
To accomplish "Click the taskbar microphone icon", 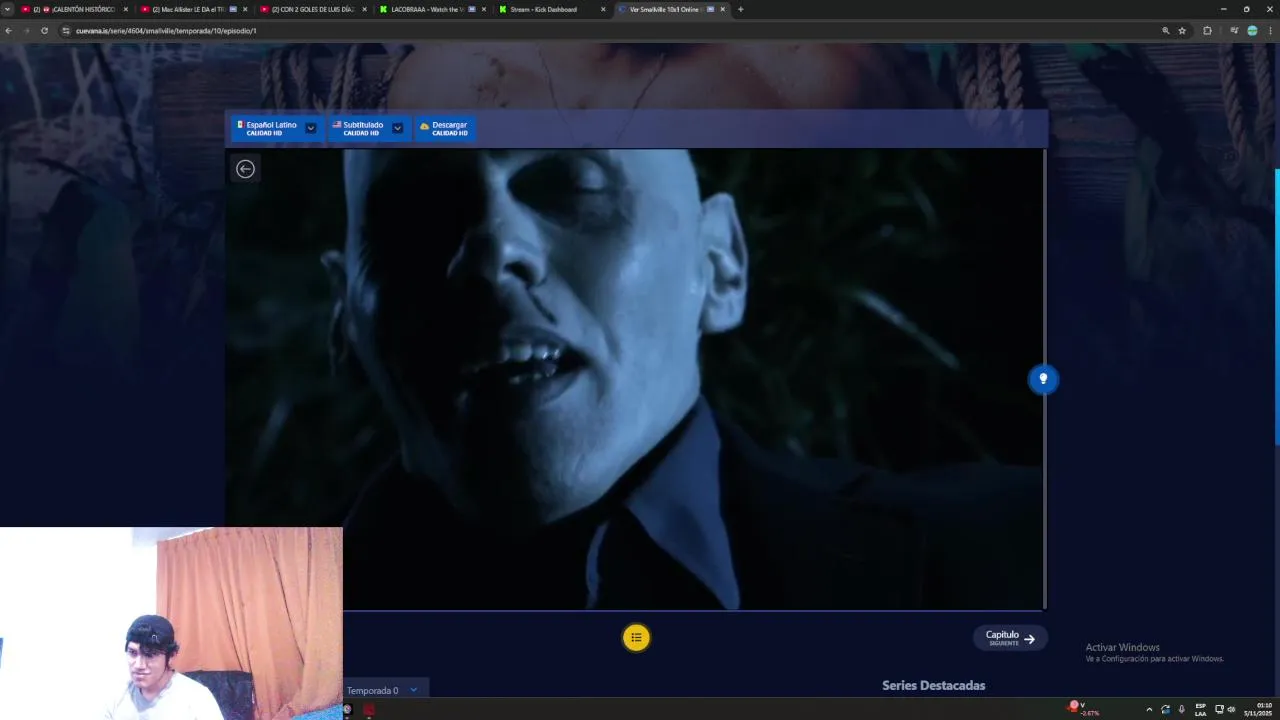I will pos(1181,709).
